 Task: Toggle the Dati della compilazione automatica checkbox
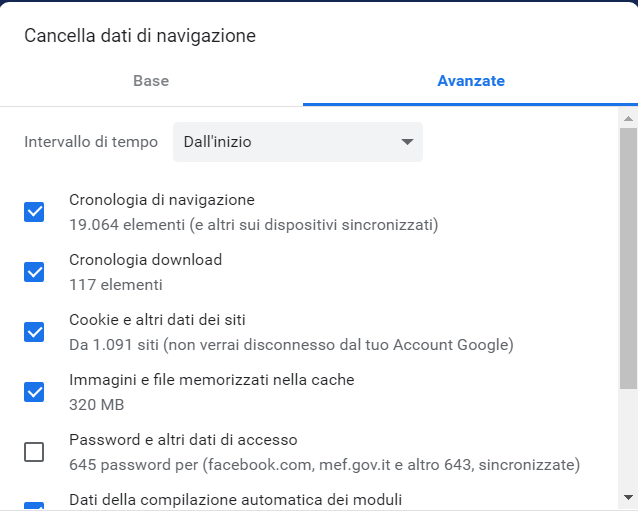(x=34, y=509)
